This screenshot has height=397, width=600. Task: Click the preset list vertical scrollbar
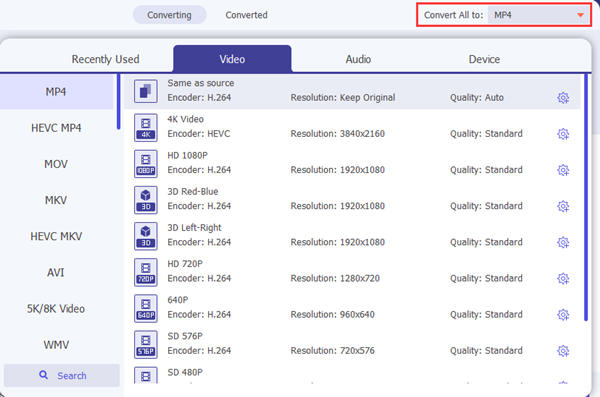pos(585,198)
